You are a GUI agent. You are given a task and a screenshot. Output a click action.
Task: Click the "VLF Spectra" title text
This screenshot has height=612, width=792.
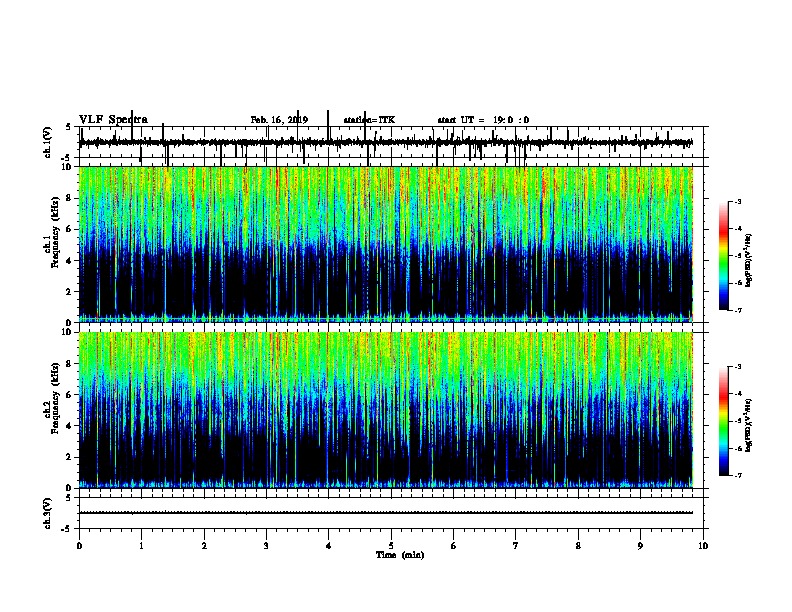(113, 120)
